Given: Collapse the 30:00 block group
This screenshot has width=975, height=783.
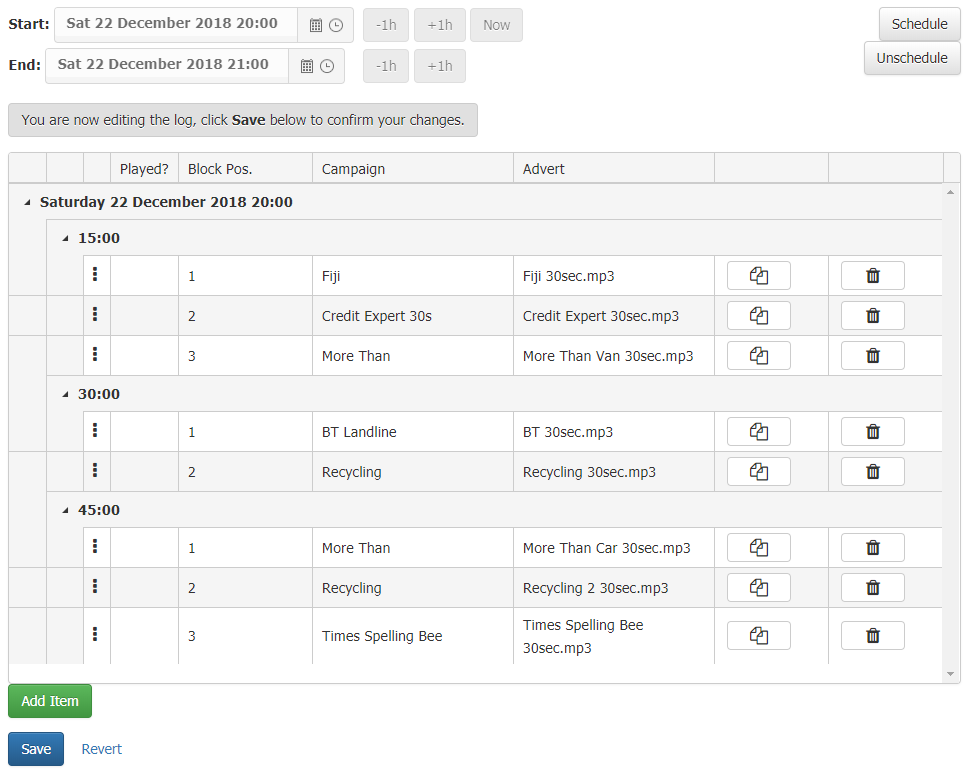Looking at the screenshot, I should pyautogui.click(x=65, y=395).
